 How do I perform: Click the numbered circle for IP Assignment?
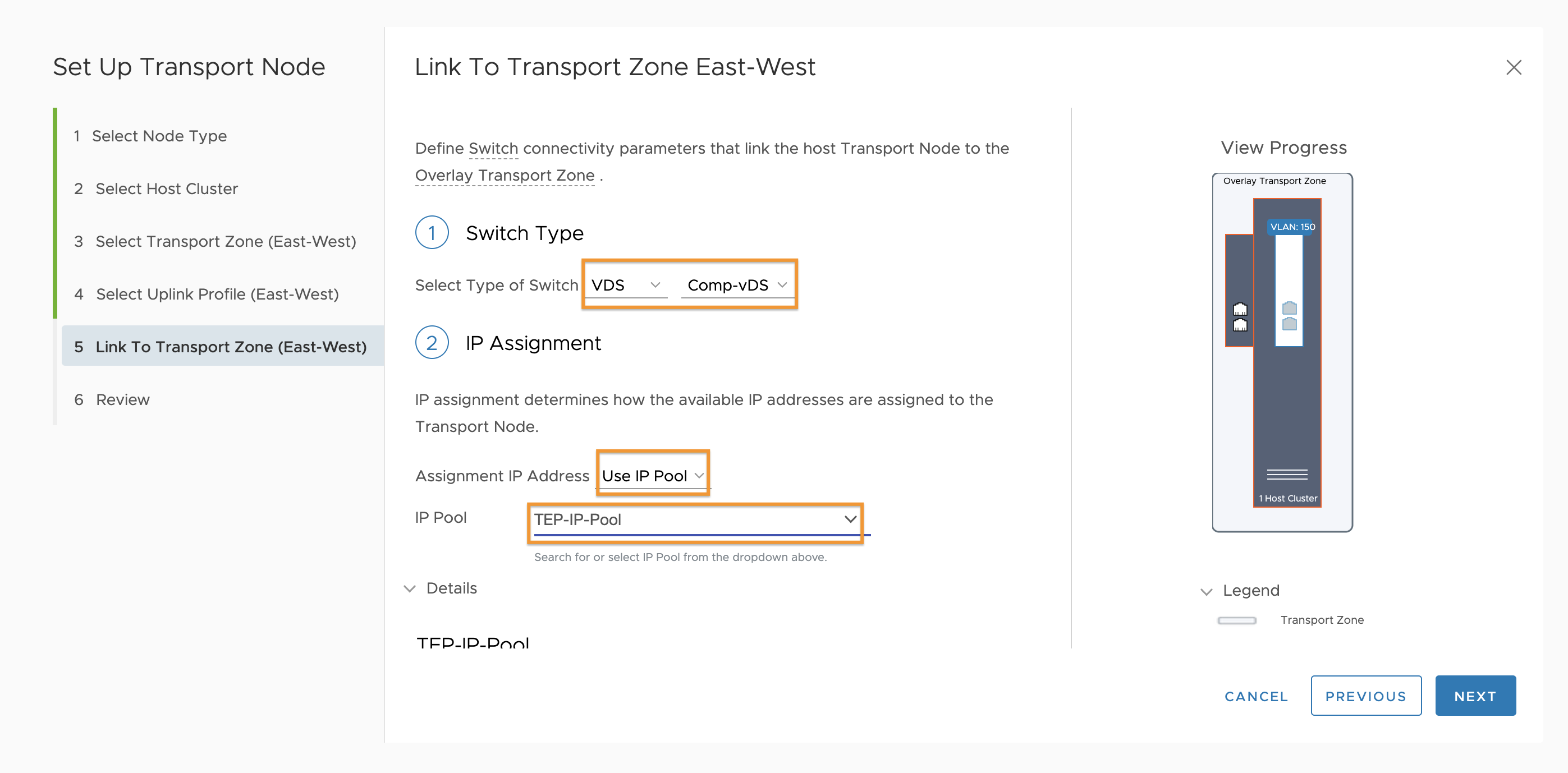click(432, 343)
